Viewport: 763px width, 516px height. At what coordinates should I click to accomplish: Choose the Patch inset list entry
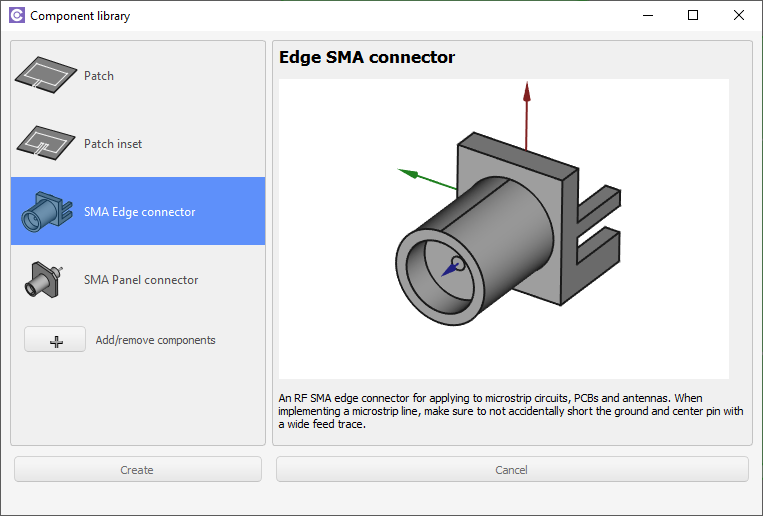138,143
